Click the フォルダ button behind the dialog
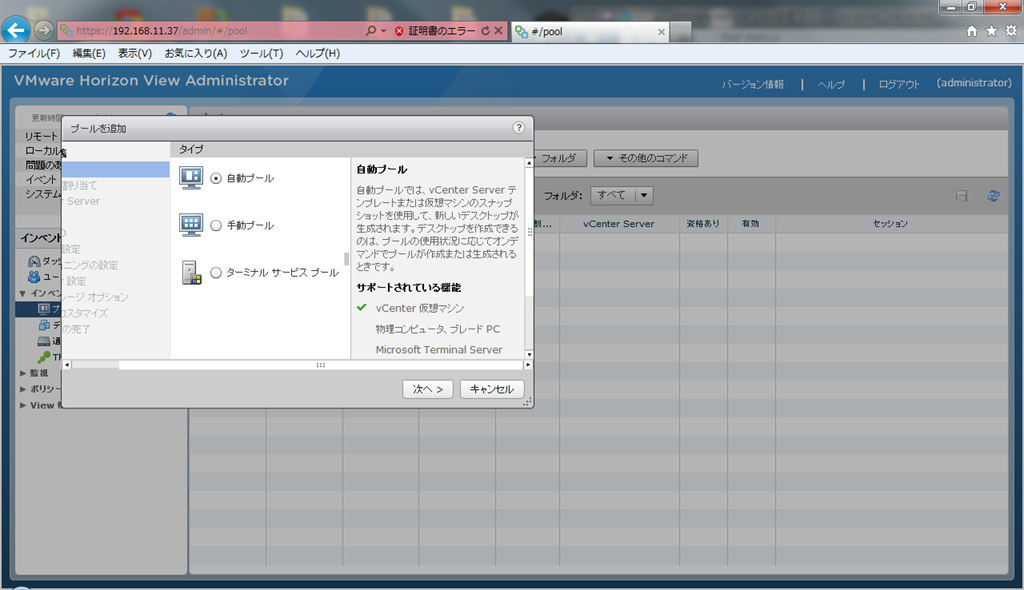 (560, 158)
